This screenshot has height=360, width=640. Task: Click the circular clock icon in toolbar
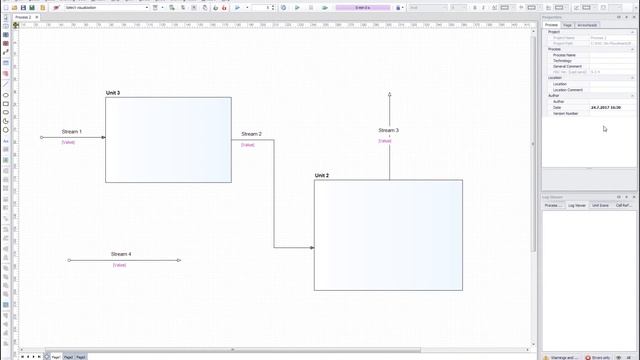(283, 8)
